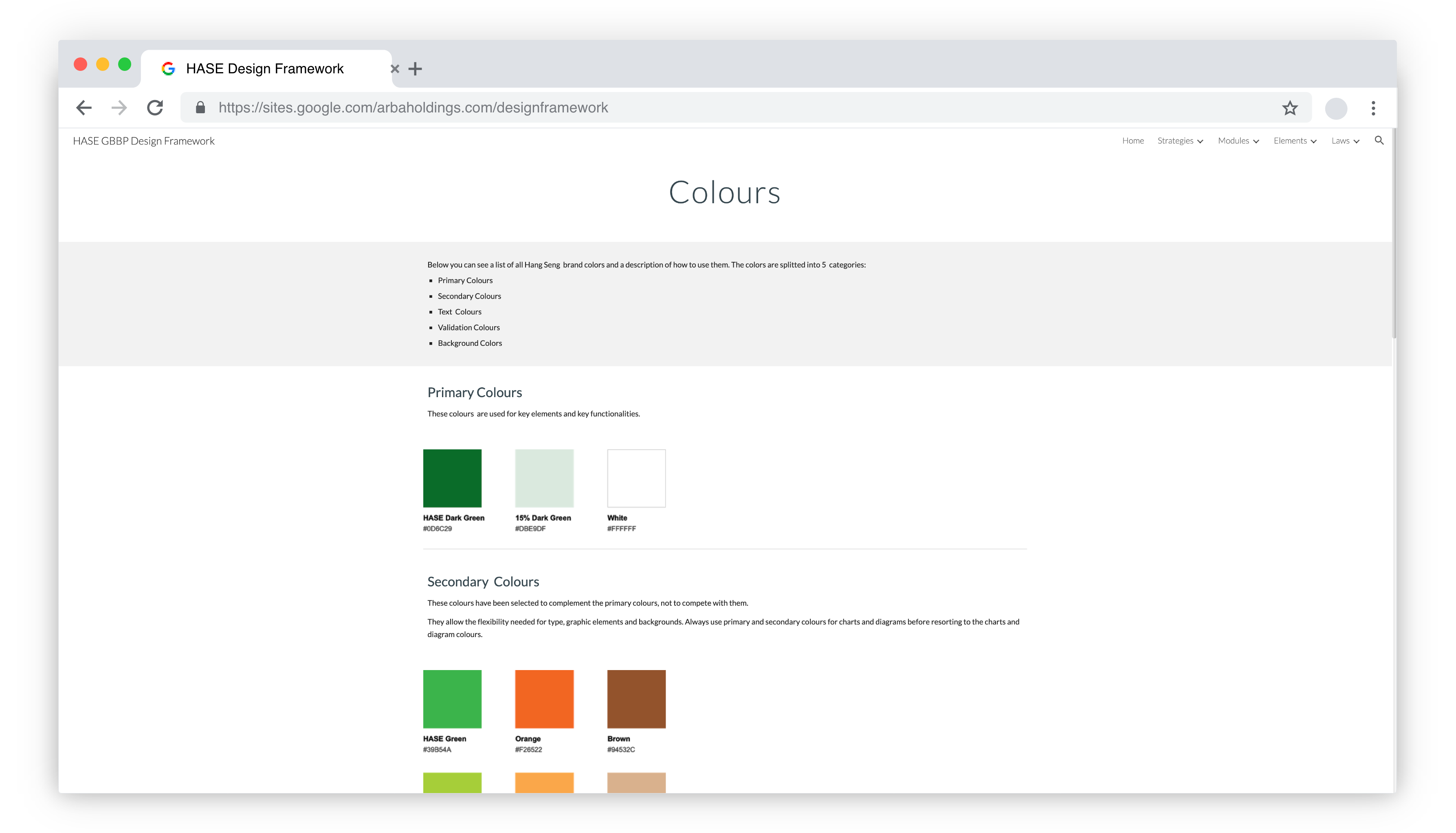
Task: Expand the Modules dropdown menu
Action: point(1238,141)
